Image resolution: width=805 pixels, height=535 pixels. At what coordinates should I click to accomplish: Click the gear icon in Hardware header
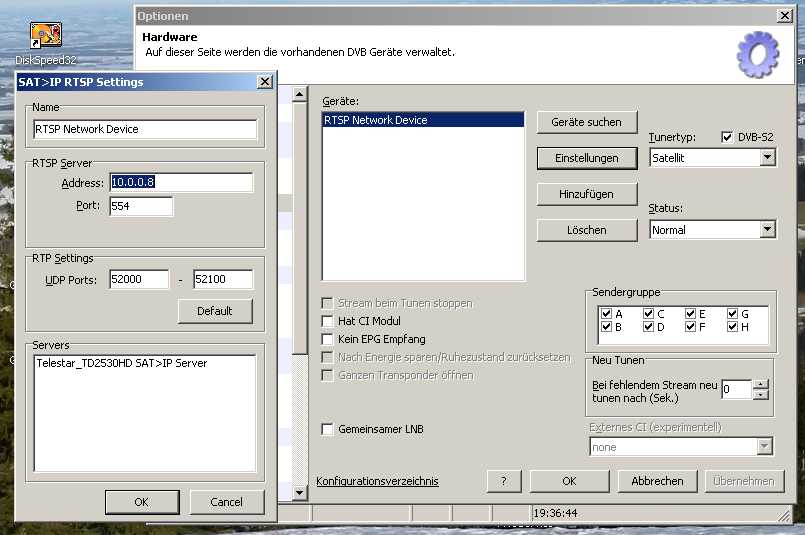click(x=756, y=54)
